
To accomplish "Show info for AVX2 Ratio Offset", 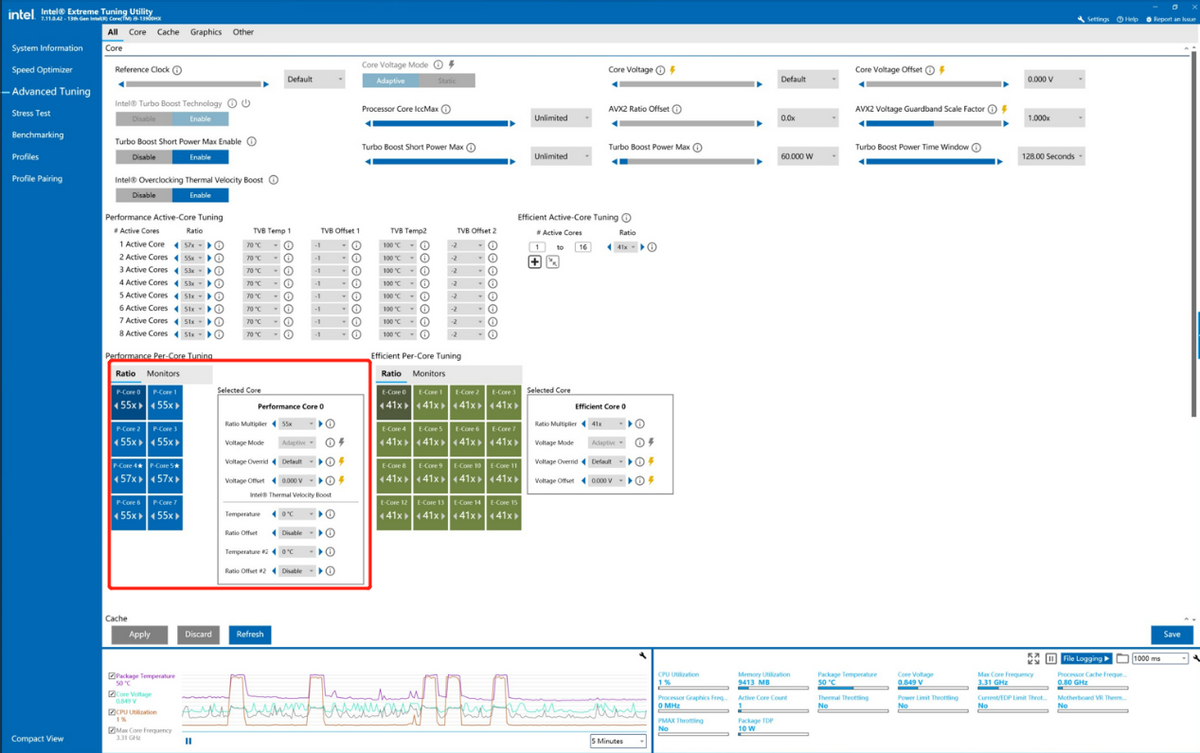I will [678, 109].
